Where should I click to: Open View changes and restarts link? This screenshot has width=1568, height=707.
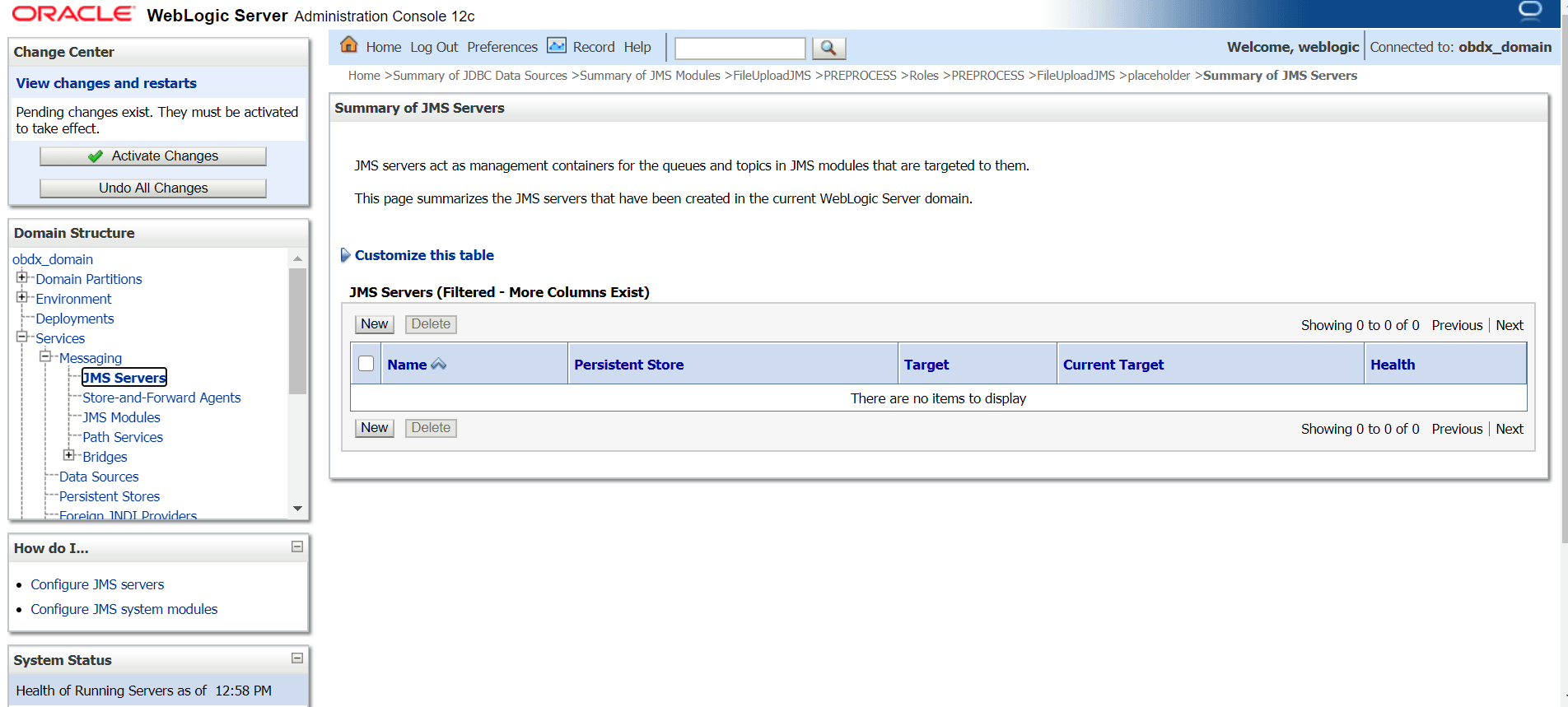coord(106,83)
